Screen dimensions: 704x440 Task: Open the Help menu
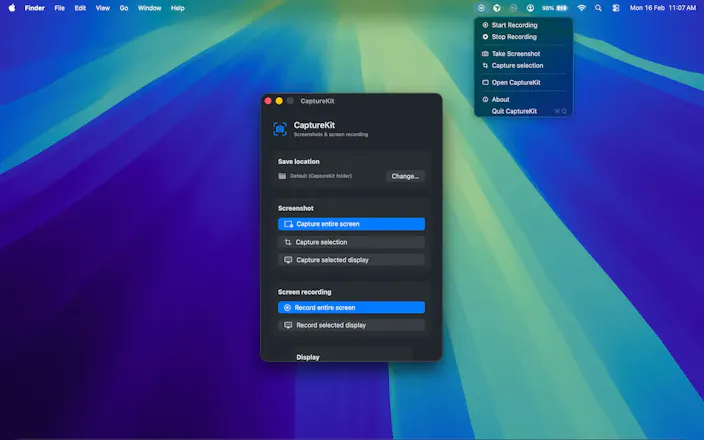click(x=178, y=8)
